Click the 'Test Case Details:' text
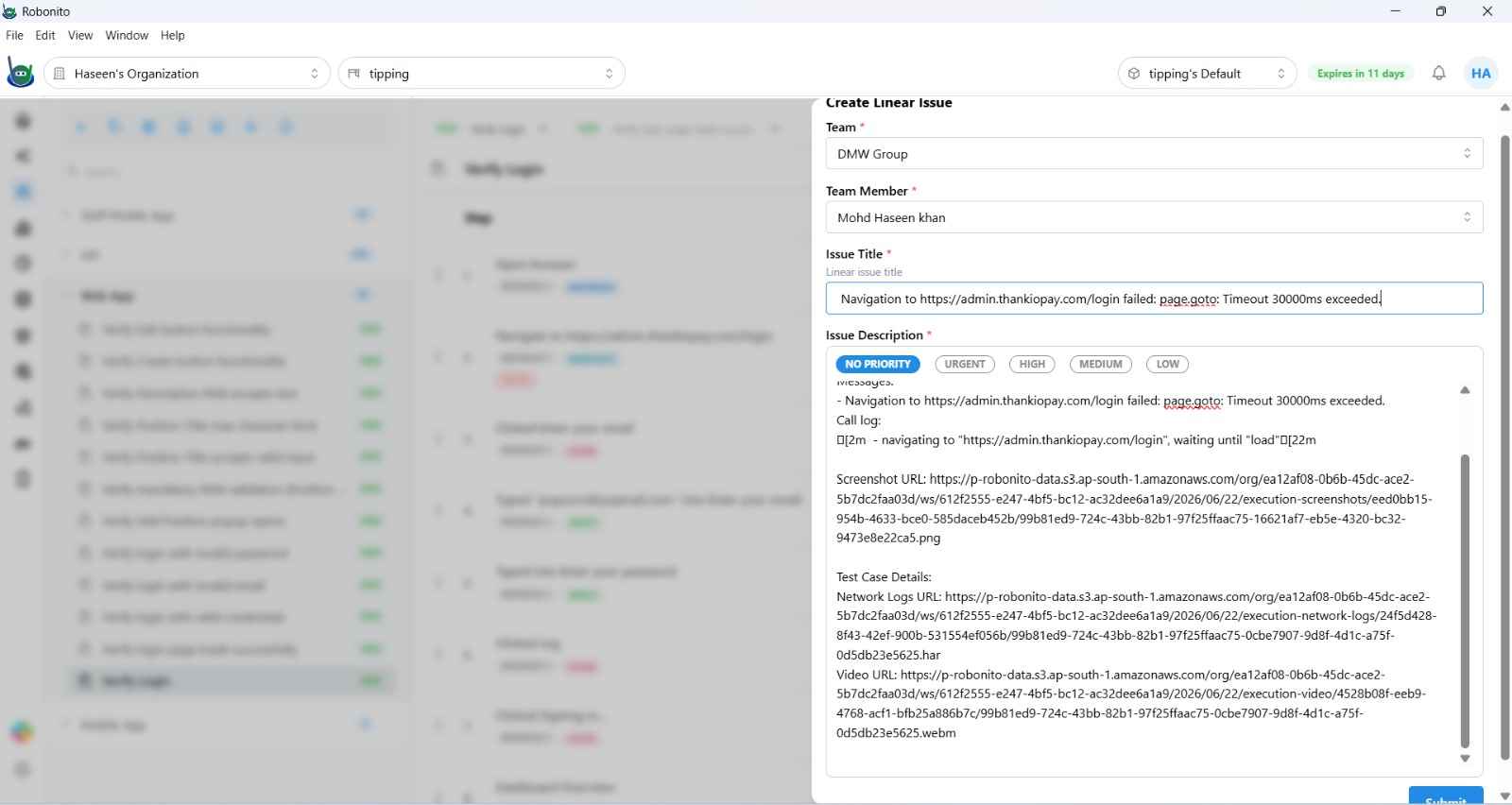Screen dimensions: 1512x805 [884, 576]
